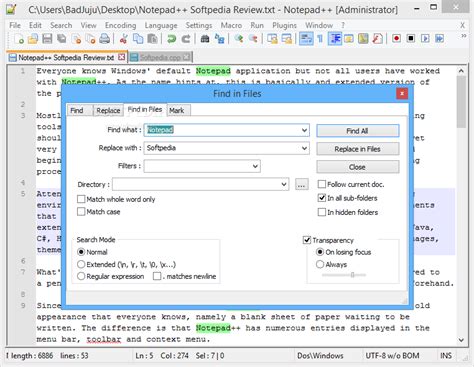Open the Macro menu

[231, 25]
